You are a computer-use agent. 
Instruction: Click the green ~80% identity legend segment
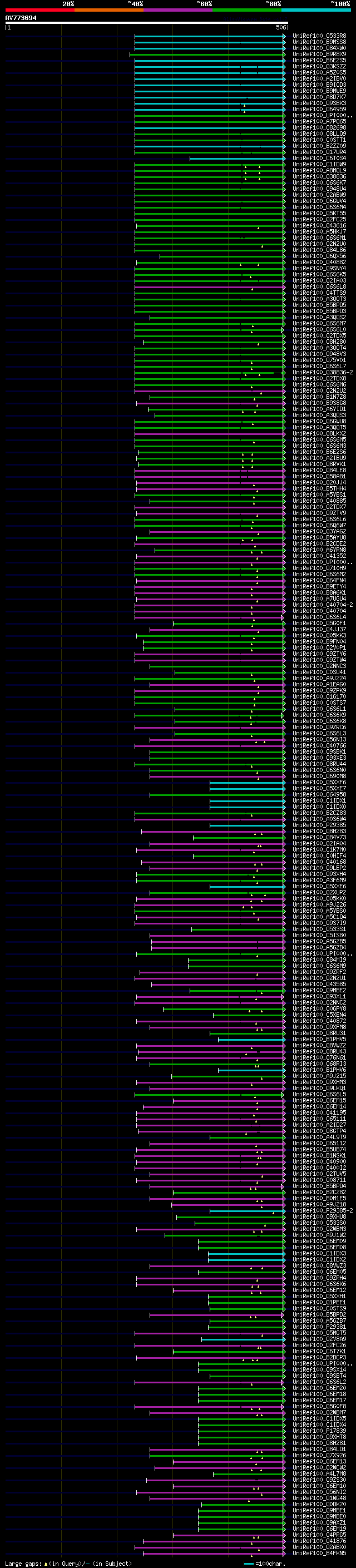coord(247,10)
